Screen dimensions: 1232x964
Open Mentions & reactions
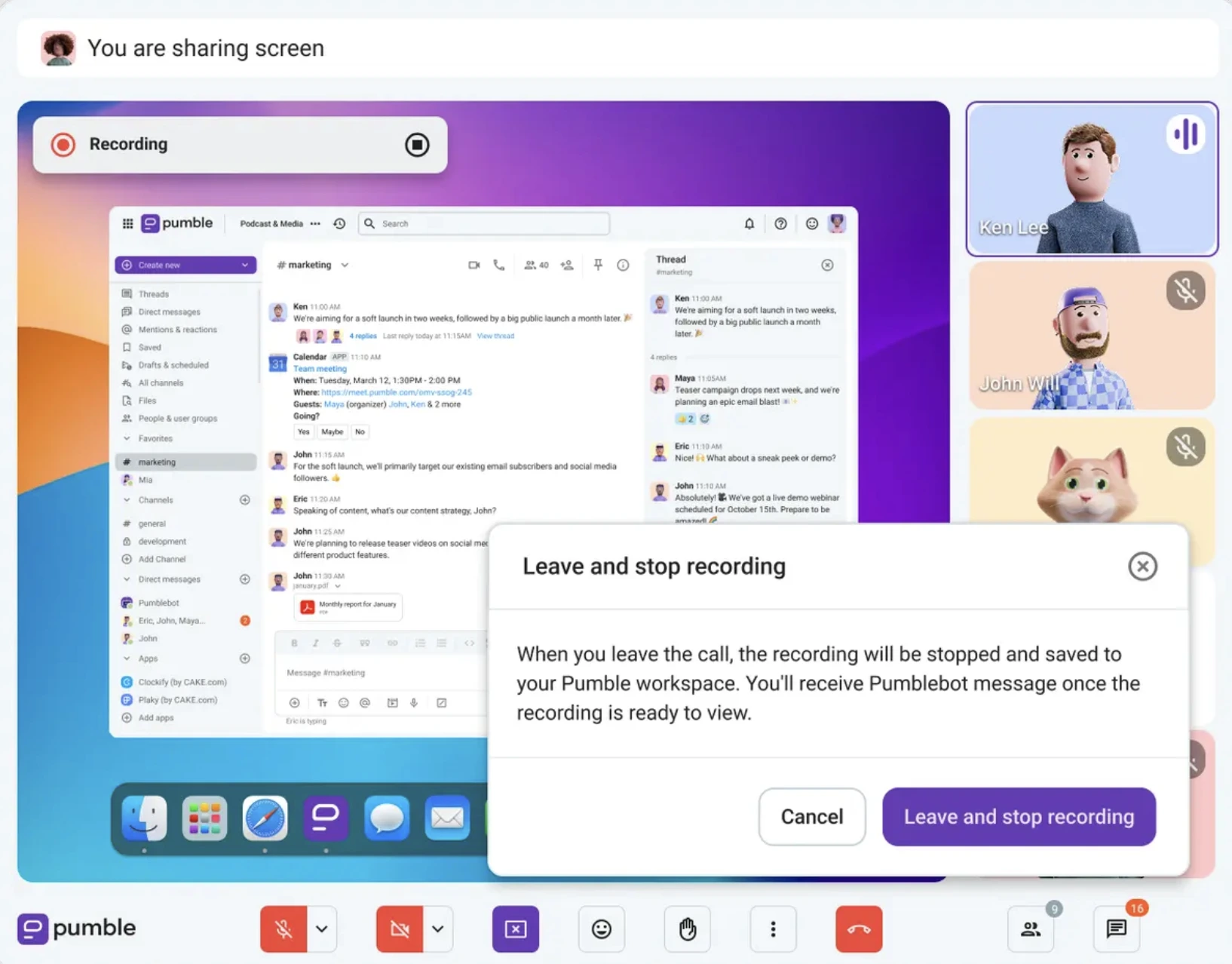coord(177,330)
